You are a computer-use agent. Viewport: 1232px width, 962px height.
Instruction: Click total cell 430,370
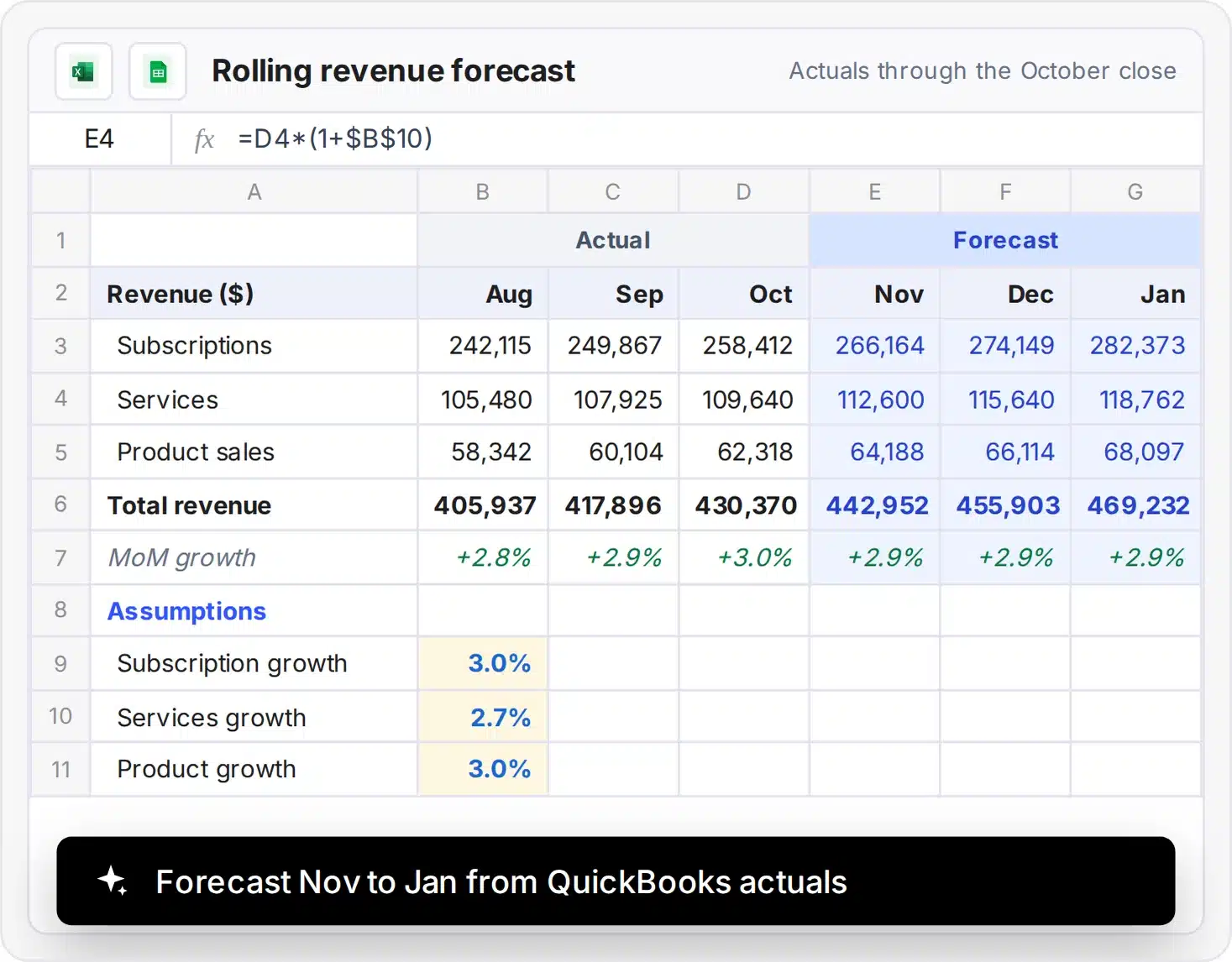pyautogui.click(x=743, y=505)
